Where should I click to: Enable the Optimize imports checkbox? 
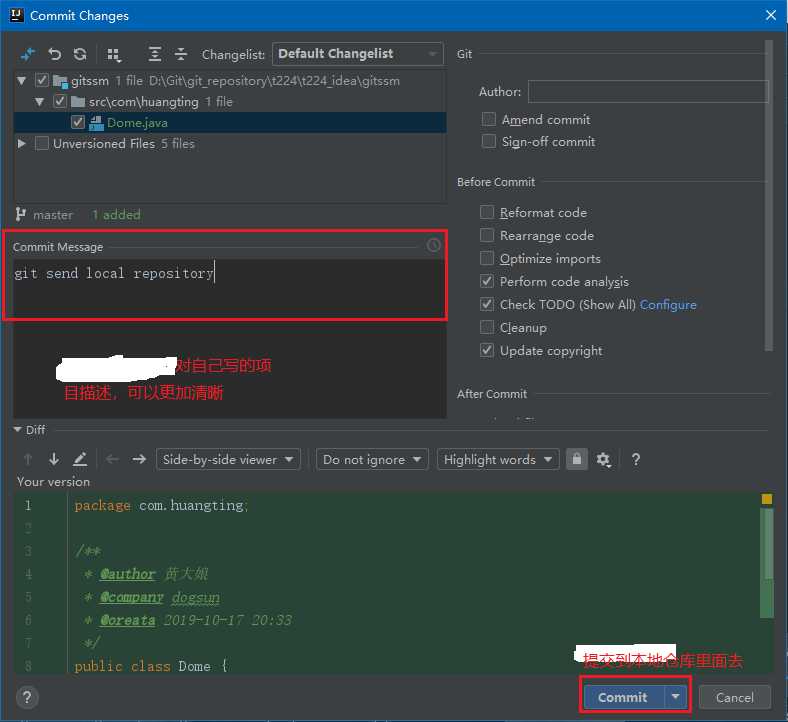click(486, 258)
